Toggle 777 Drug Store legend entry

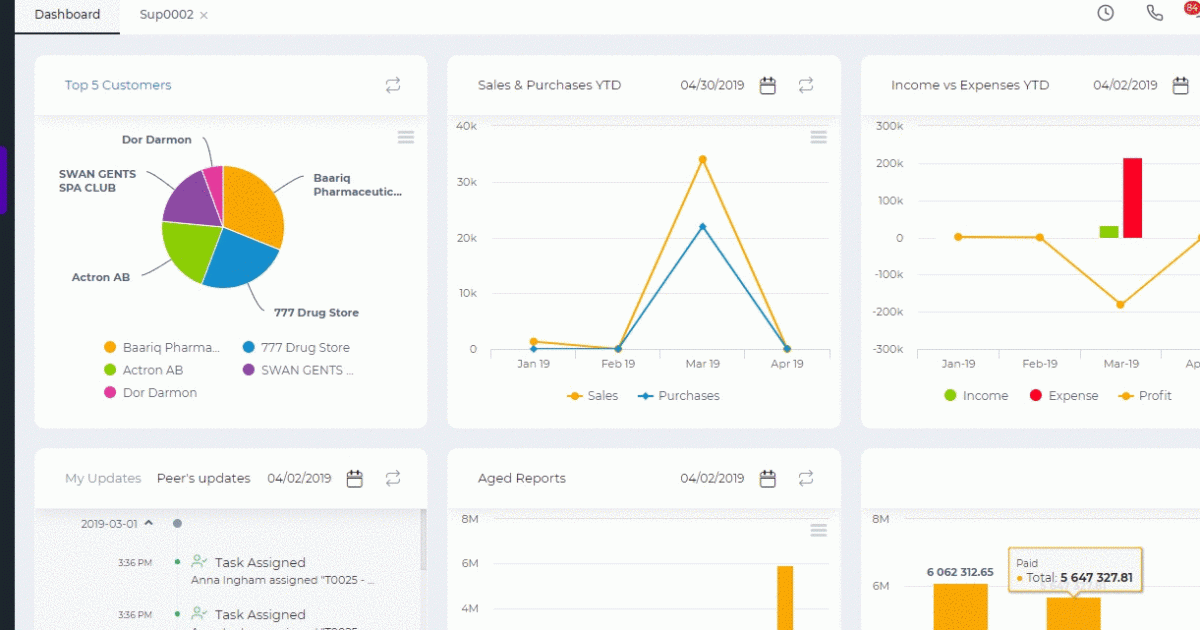pyautogui.click(x=296, y=348)
